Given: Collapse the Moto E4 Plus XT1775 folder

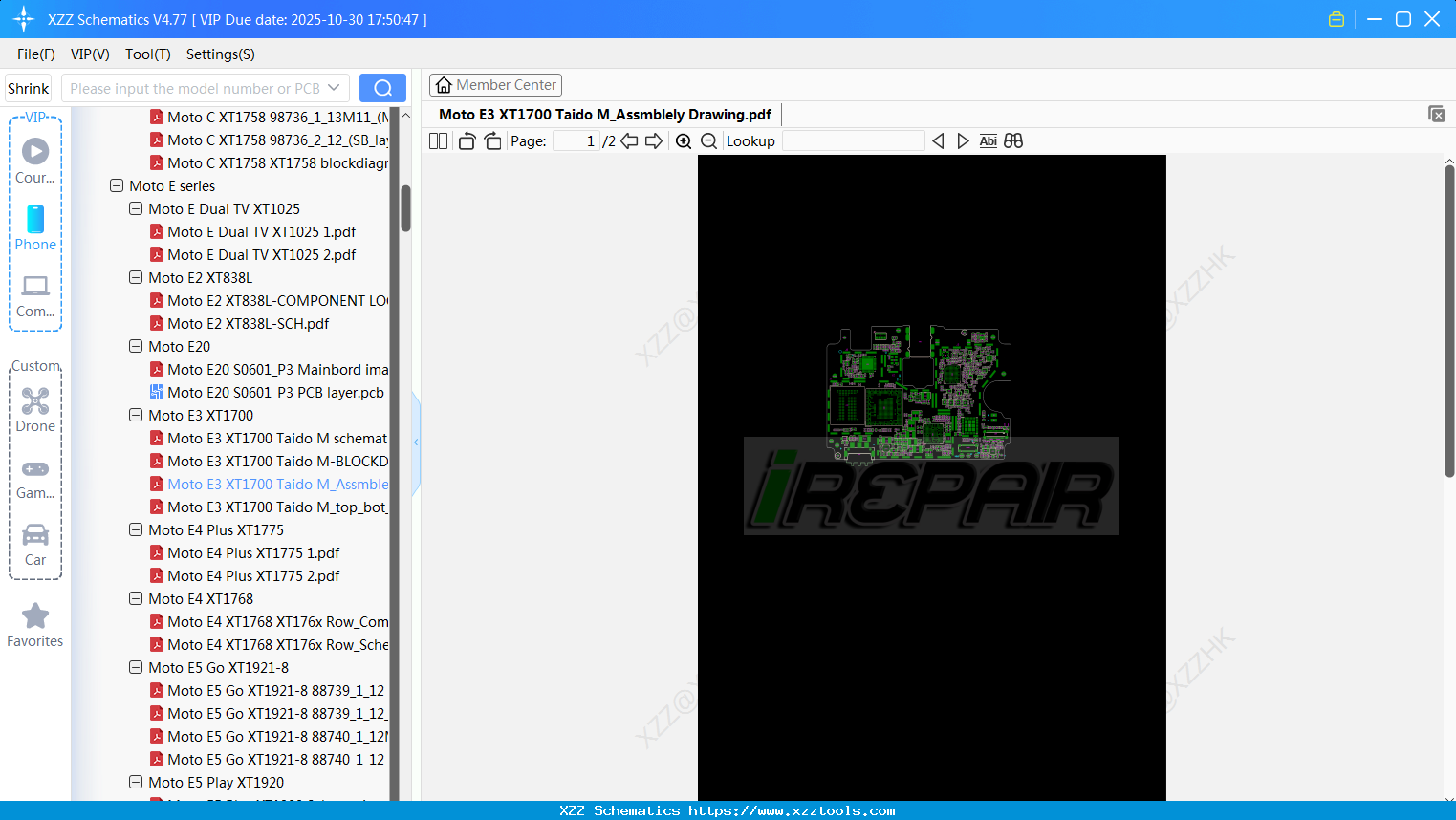Looking at the screenshot, I should pyautogui.click(x=136, y=529).
